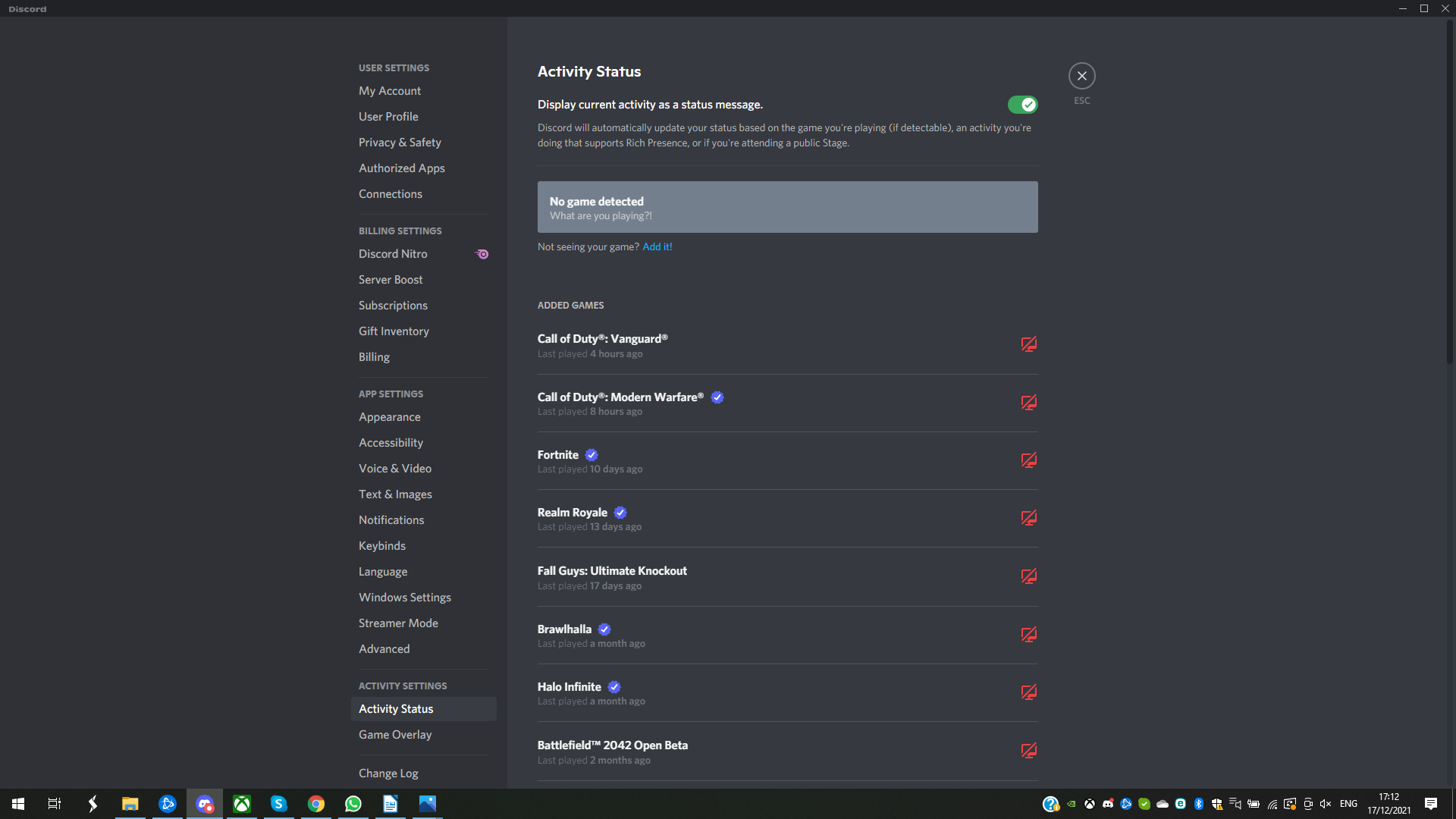This screenshot has height=819, width=1456.
Task: Toggle the overlay icon next to Fortnite
Action: click(x=1029, y=460)
